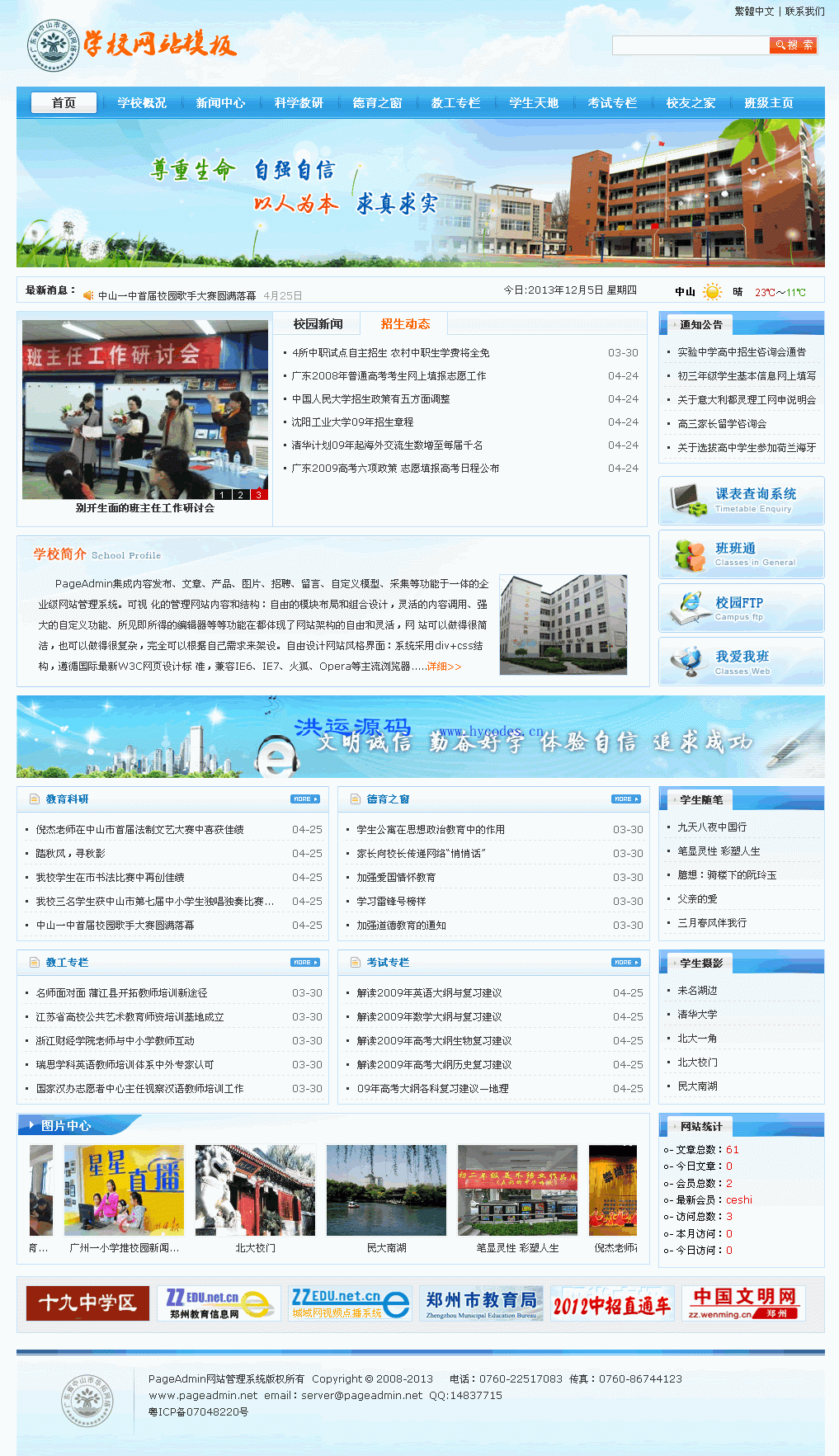Open article 学习雷锋号榜样
This screenshot has width=839, height=1456.
391,902
